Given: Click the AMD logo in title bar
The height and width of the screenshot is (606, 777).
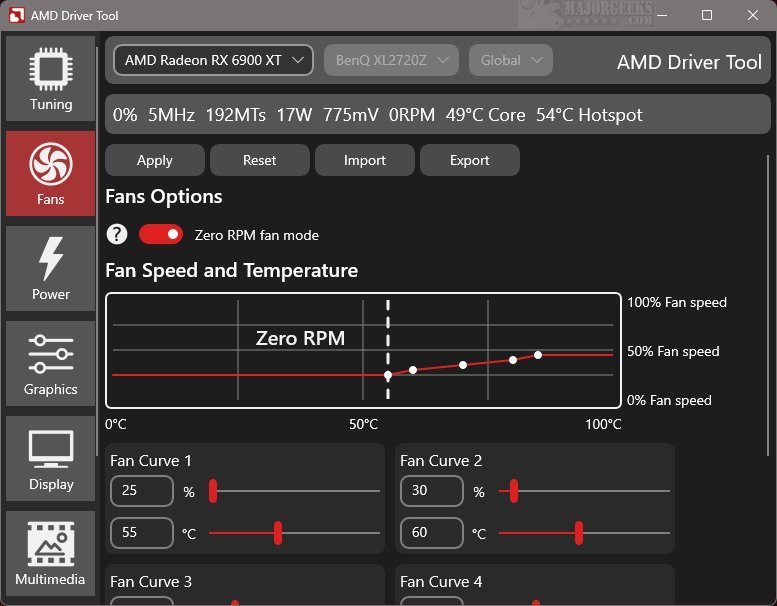Looking at the screenshot, I should [15, 15].
